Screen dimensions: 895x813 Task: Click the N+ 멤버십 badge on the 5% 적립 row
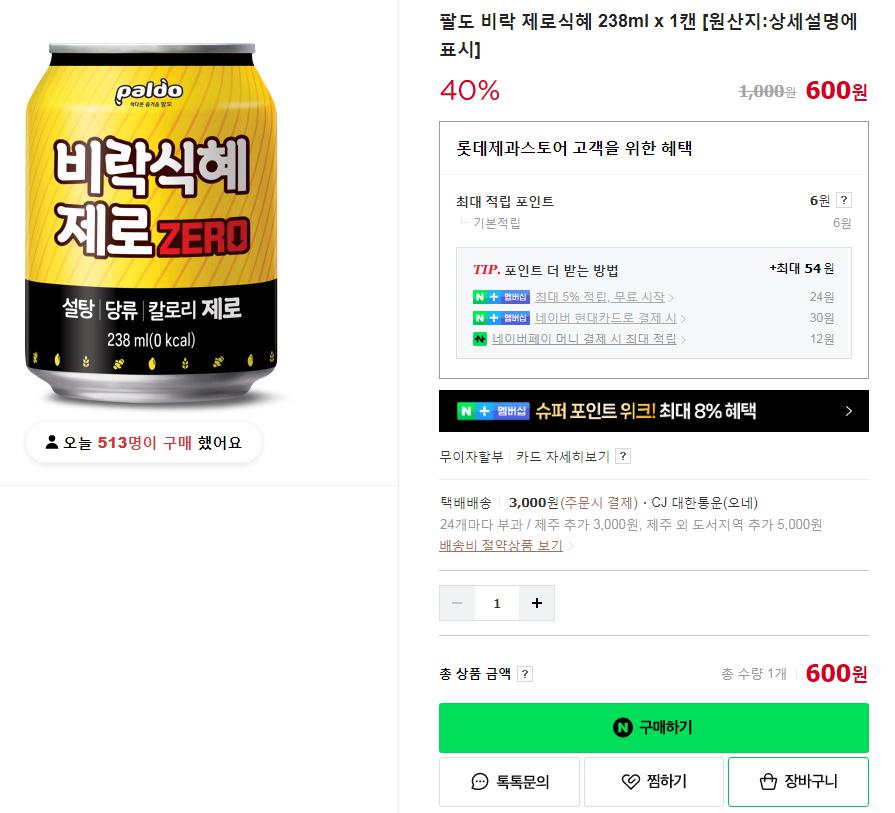pyautogui.click(x=501, y=297)
